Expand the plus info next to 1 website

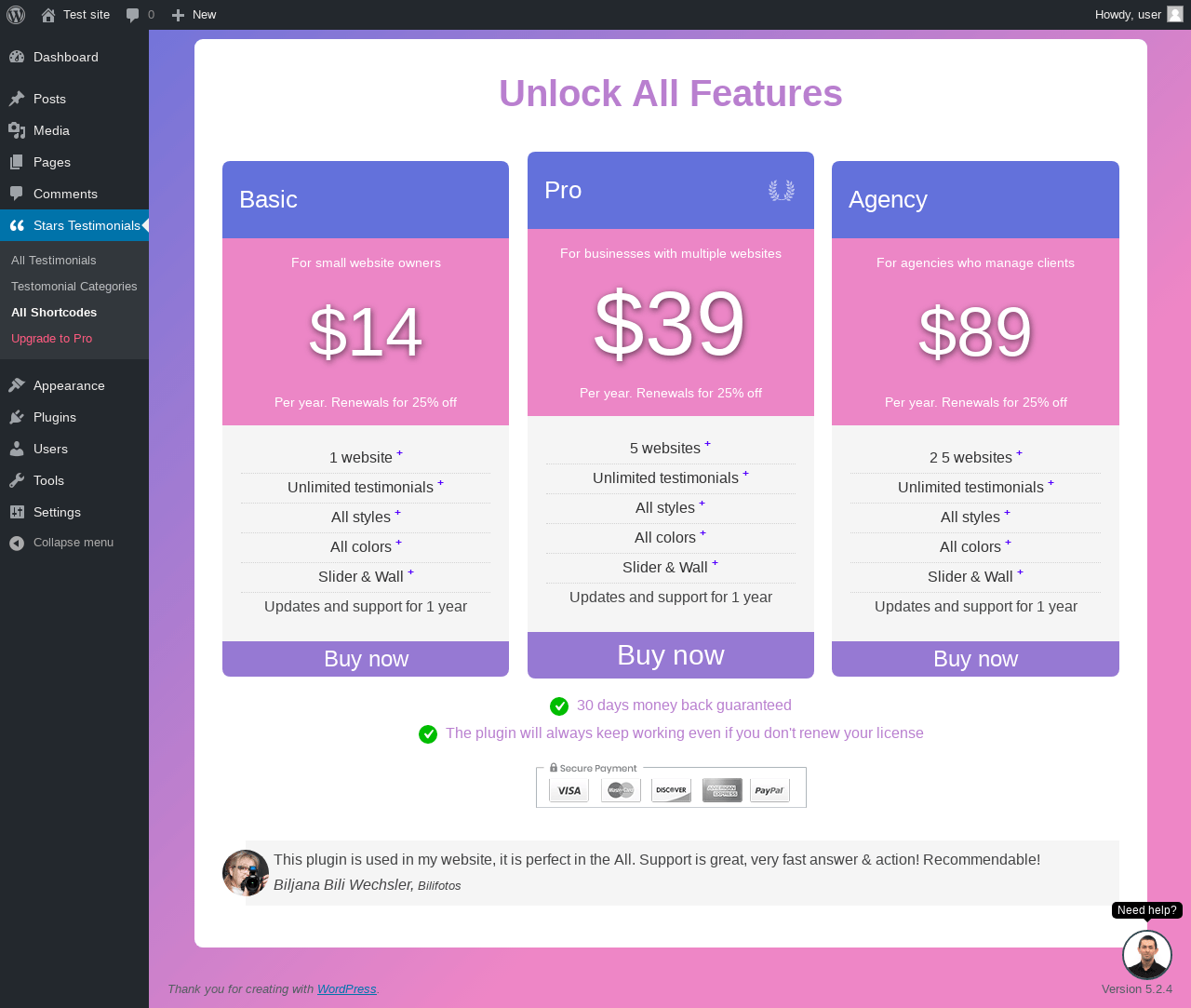[x=400, y=453]
